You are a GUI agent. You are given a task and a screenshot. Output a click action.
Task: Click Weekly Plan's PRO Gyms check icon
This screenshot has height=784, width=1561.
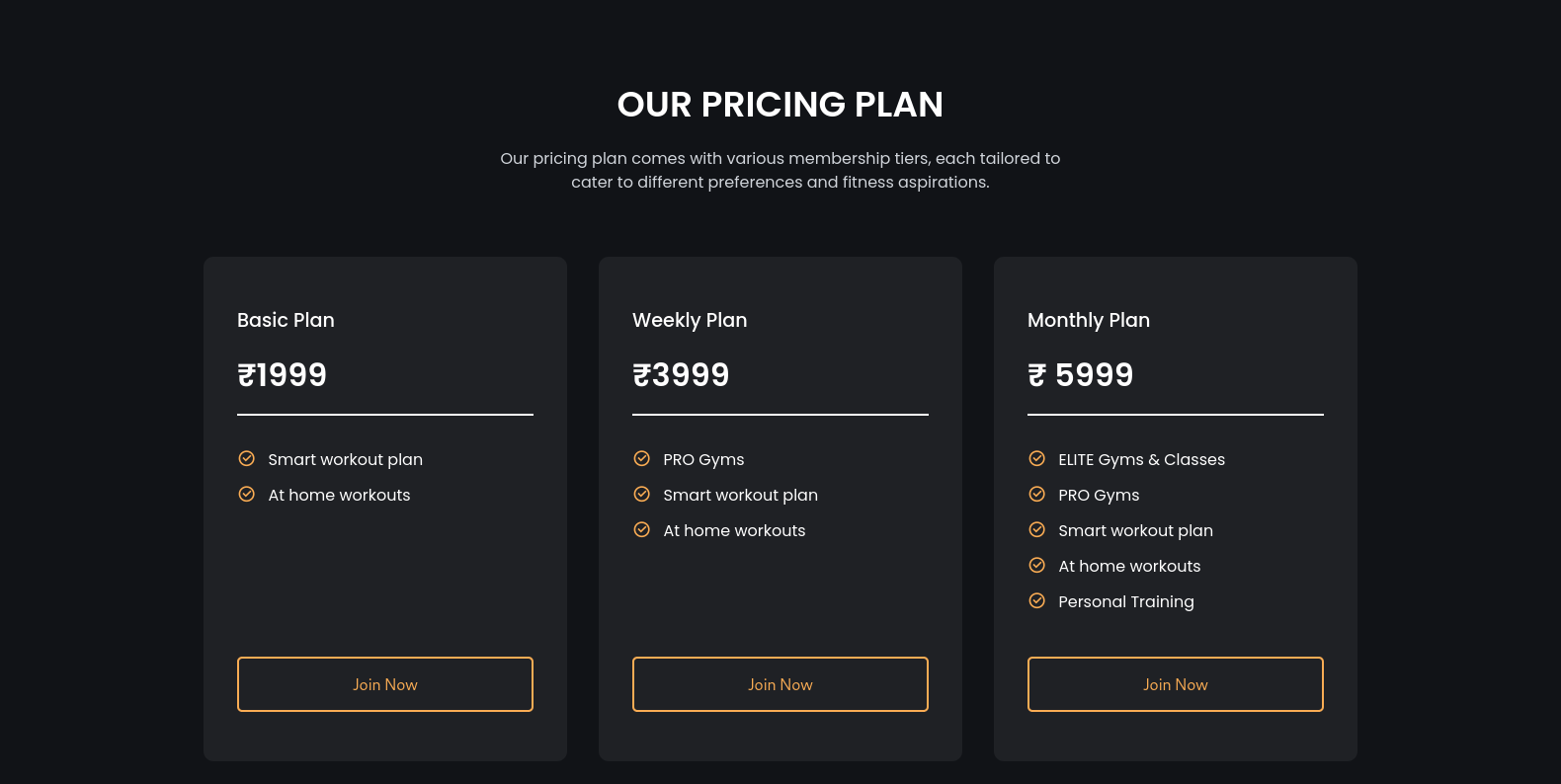point(641,458)
